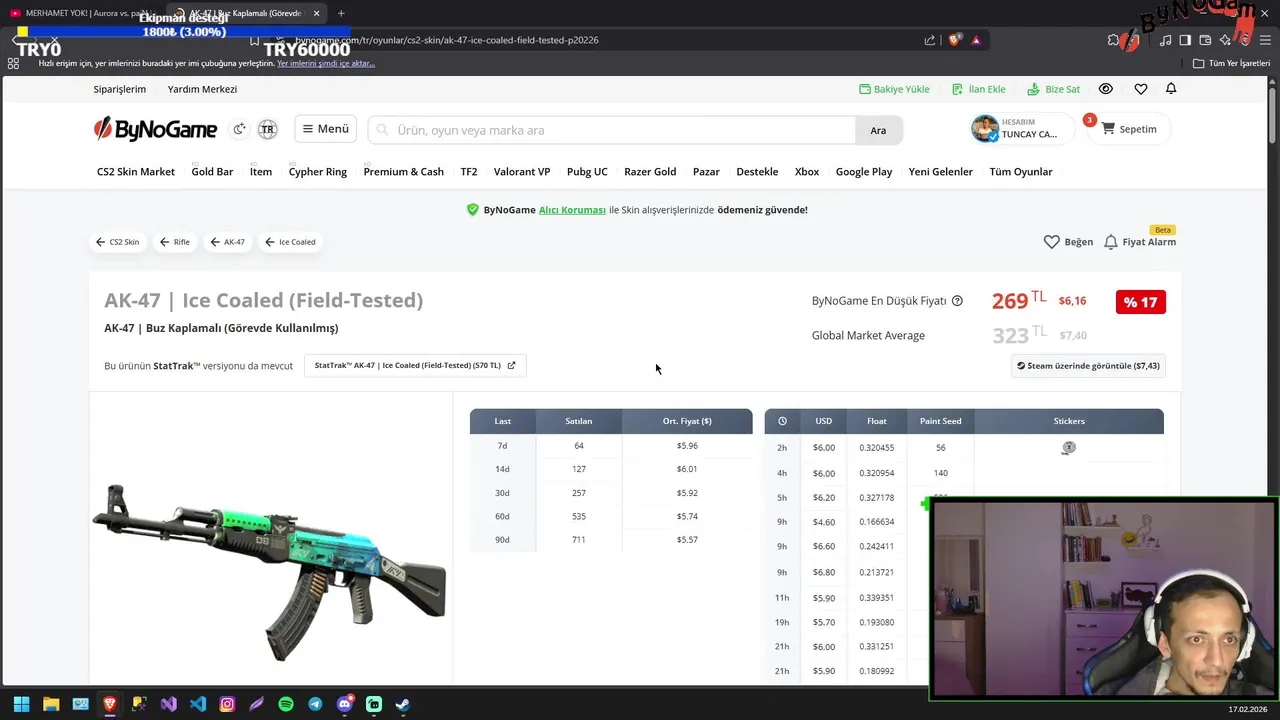
Task: Click the clock column header in listings table
Action: coord(782,421)
